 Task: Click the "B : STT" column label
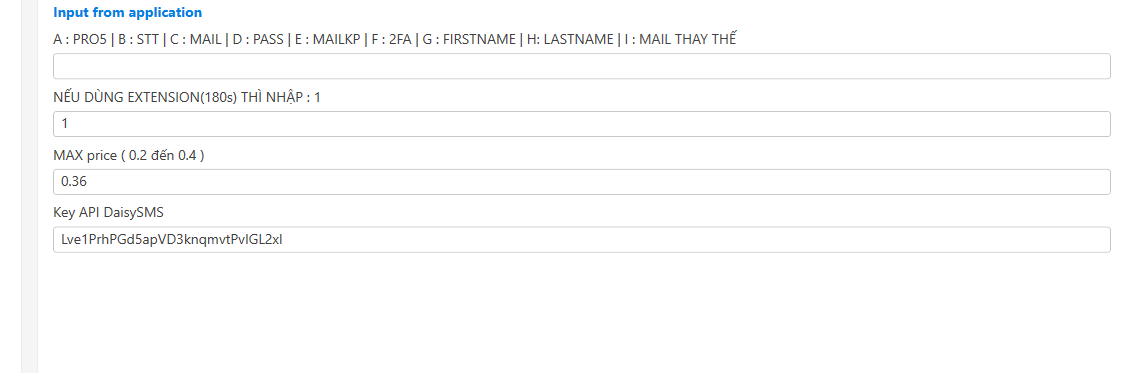pyautogui.click(x=138, y=39)
